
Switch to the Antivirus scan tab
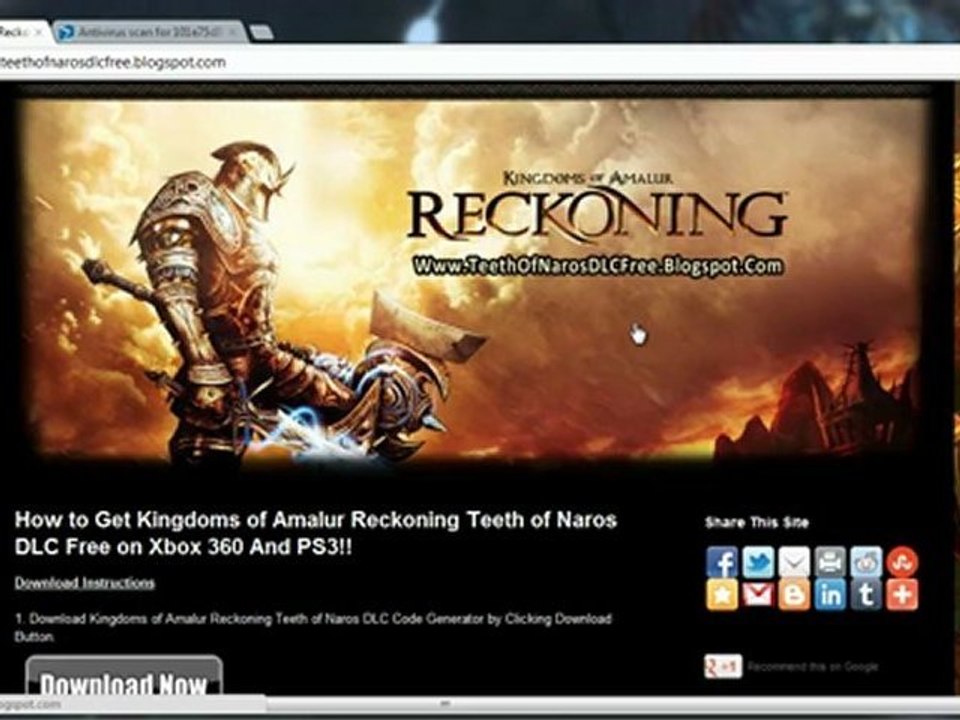[147, 32]
